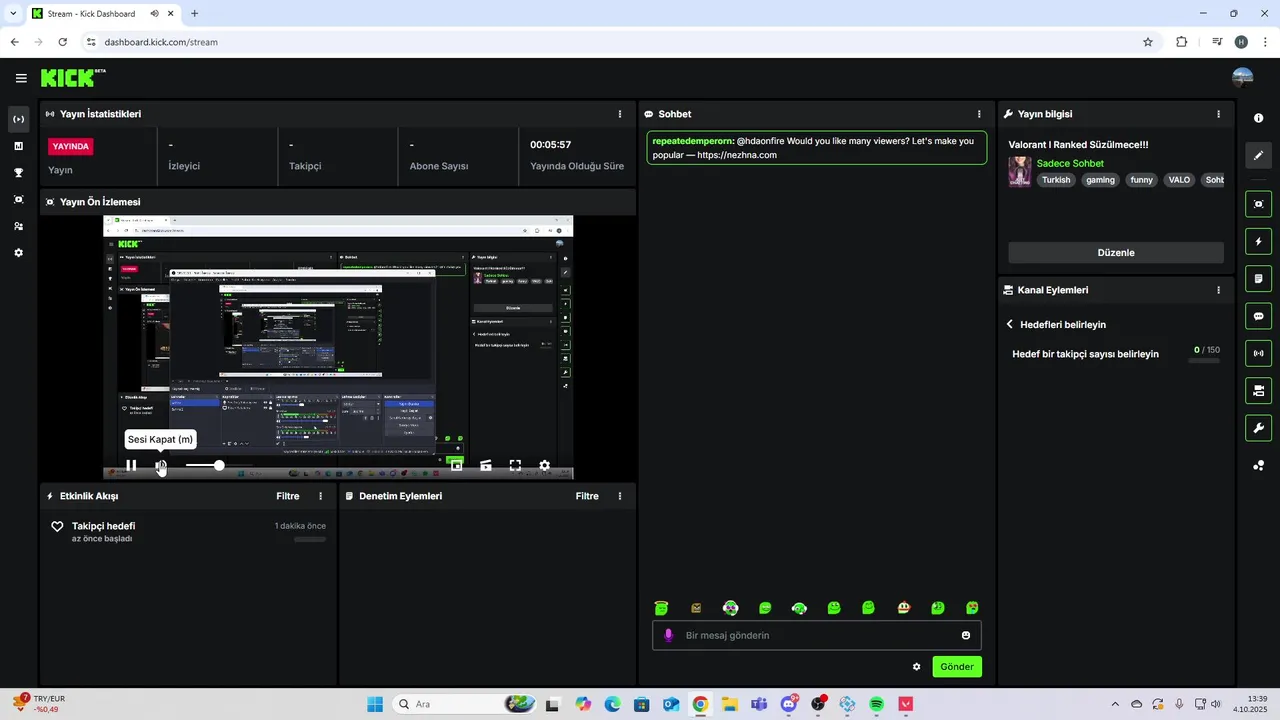Open Filtre in Etkinlik Akışı panel
1280x720 pixels.
(288, 496)
